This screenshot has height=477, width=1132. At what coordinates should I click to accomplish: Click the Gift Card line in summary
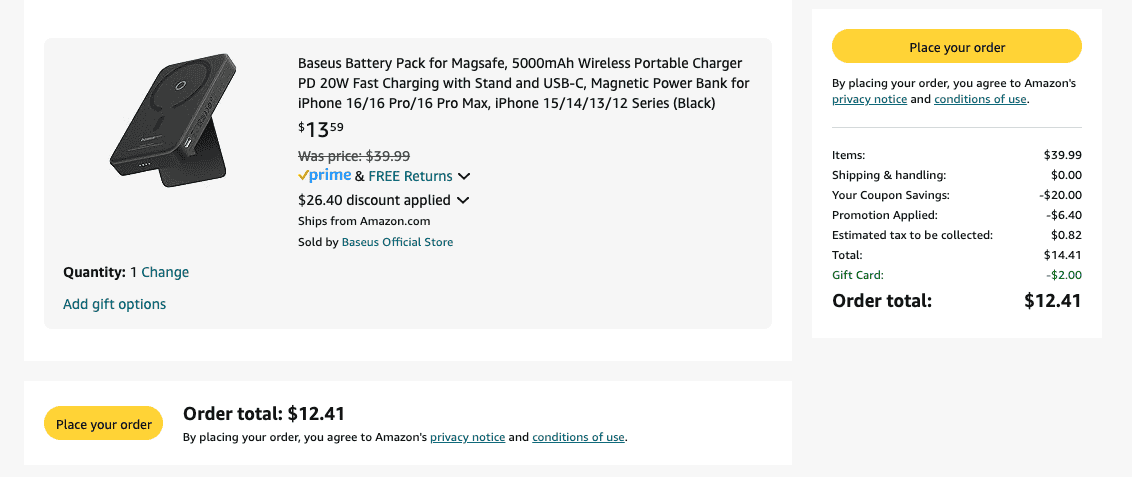tap(858, 275)
